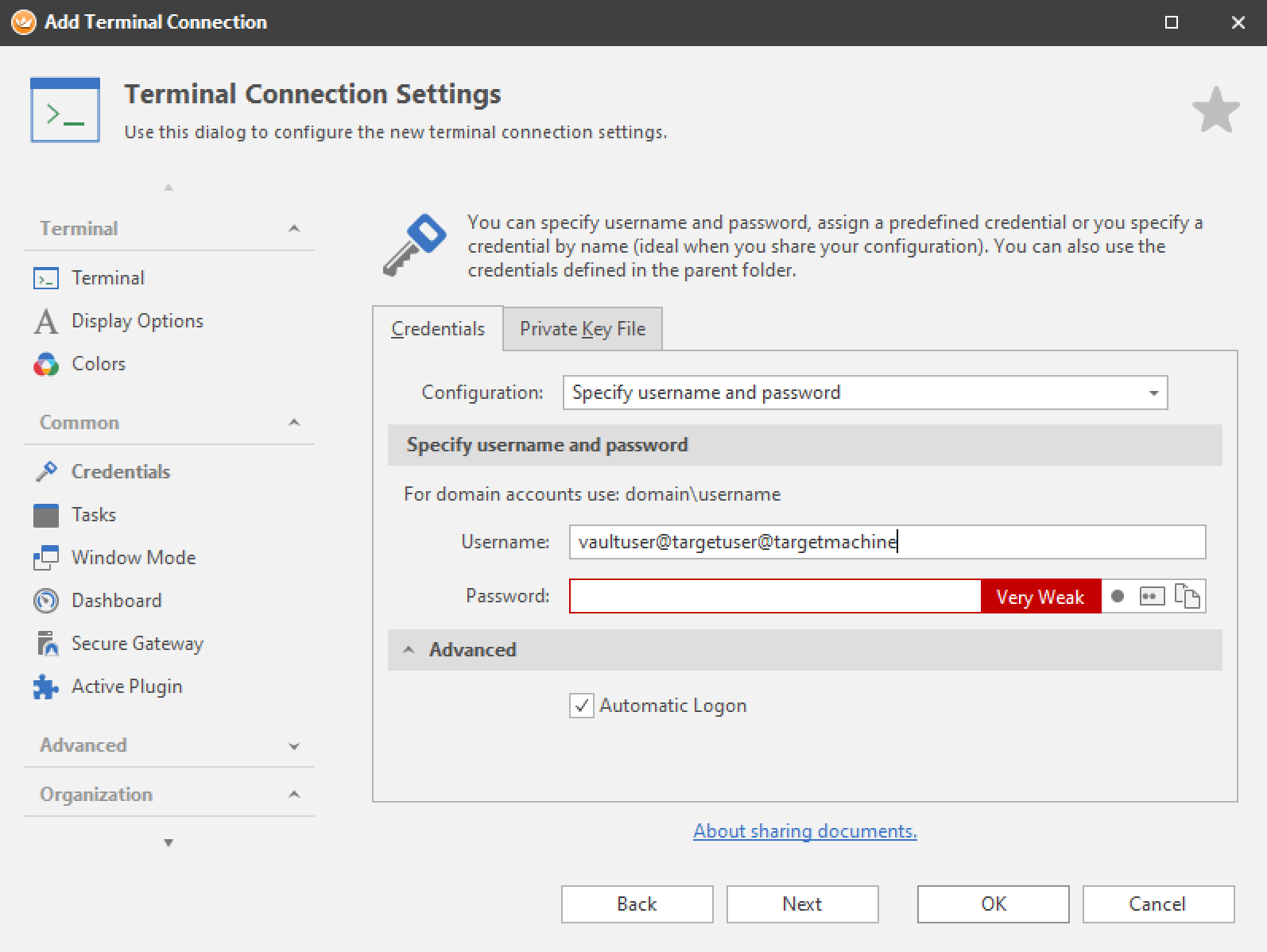Open Terminal settings in sidebar
Screen dimensions: 1267x952
point(107,278)
